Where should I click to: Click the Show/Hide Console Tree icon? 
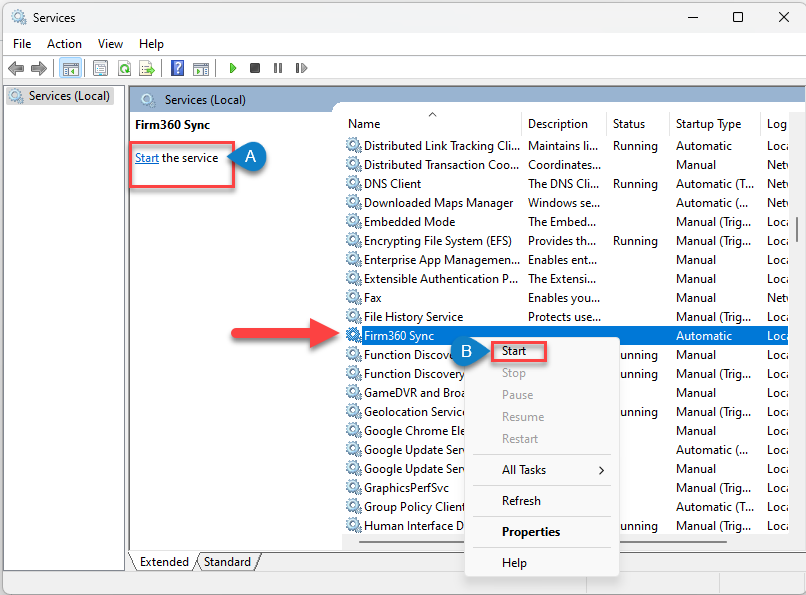70,67
